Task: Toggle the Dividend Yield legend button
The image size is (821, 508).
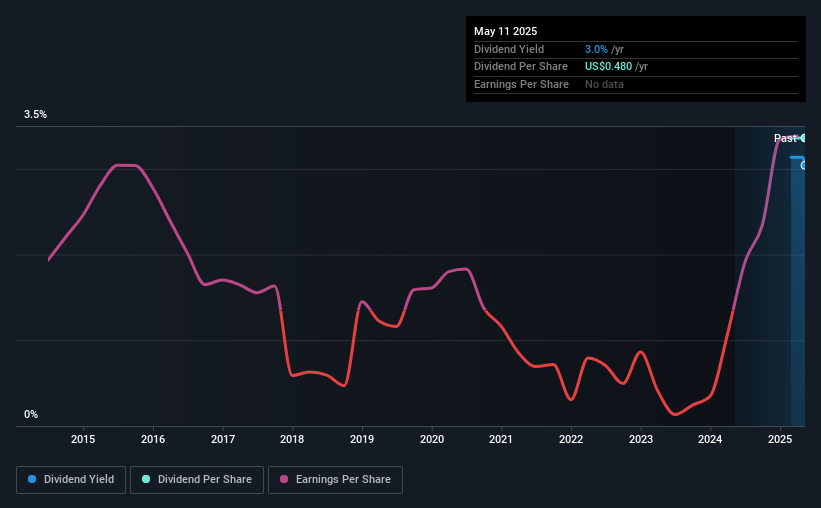Action: tap(71, 480)
